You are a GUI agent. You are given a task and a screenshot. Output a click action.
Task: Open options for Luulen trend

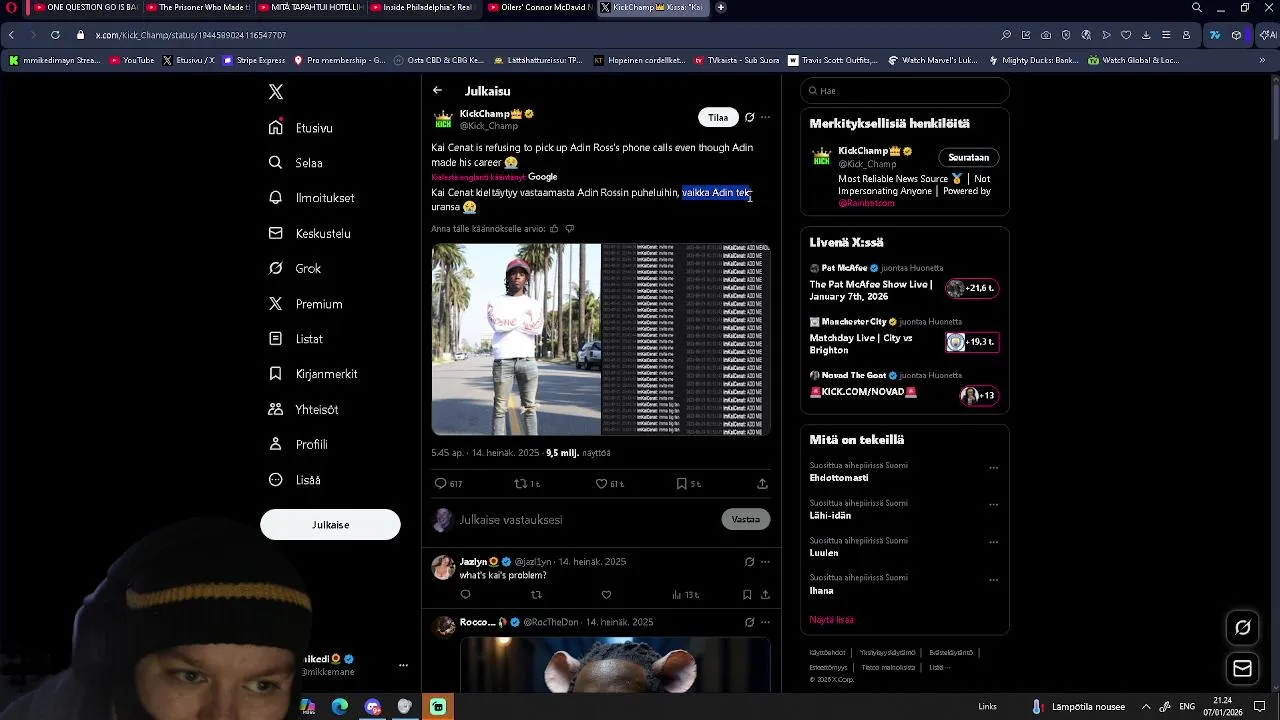(993, 541)
